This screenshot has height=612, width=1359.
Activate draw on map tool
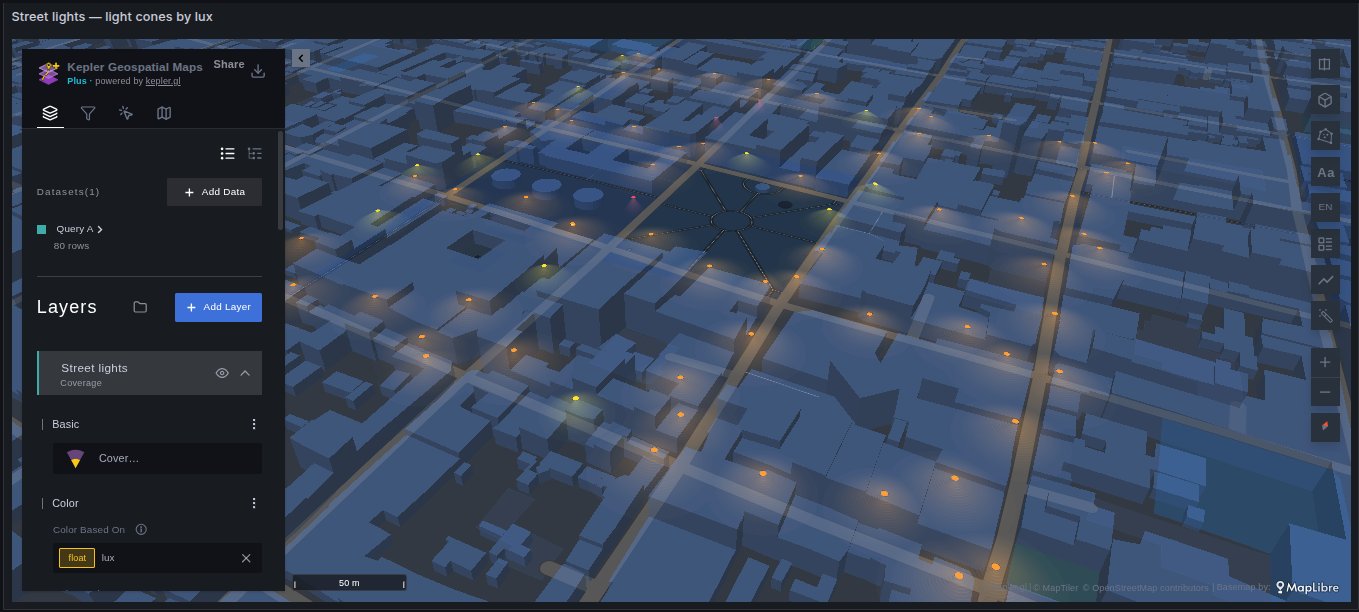pyautogui.click(x=1325, y=136)
